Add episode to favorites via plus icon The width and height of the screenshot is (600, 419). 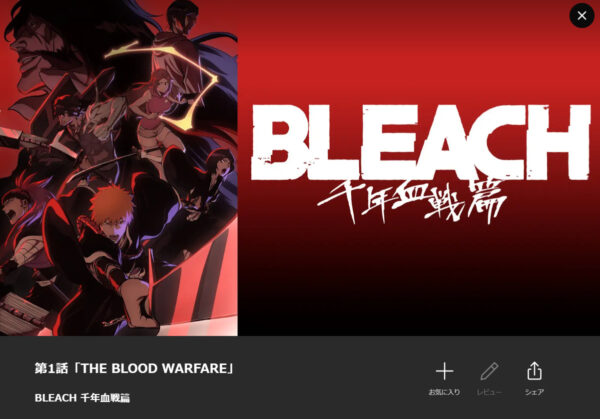point(444,371)
